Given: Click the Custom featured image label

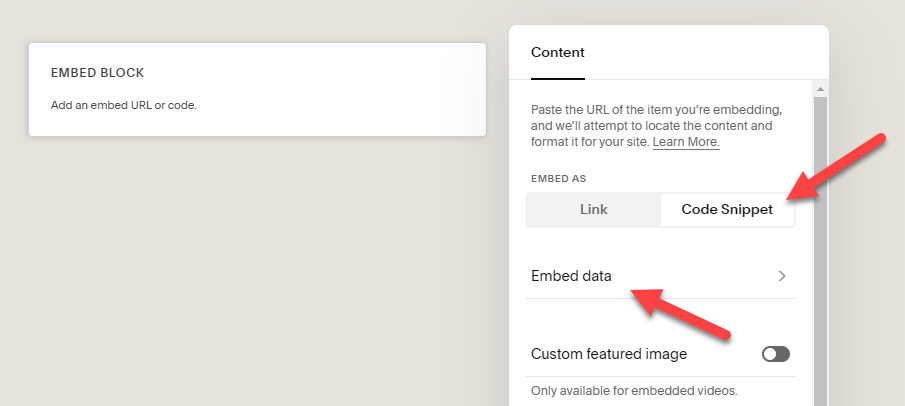Looking at the screenshot, I should pyautogui.click(x=608, y=354).
